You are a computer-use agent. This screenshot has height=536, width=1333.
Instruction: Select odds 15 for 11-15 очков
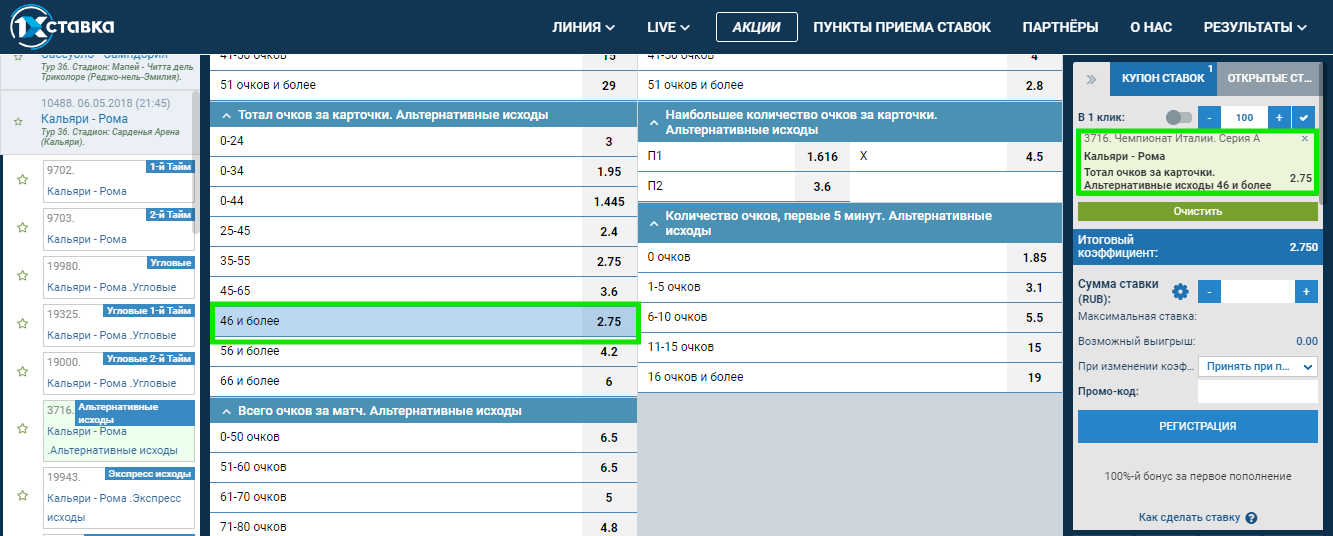click(x=1035, y=348)
